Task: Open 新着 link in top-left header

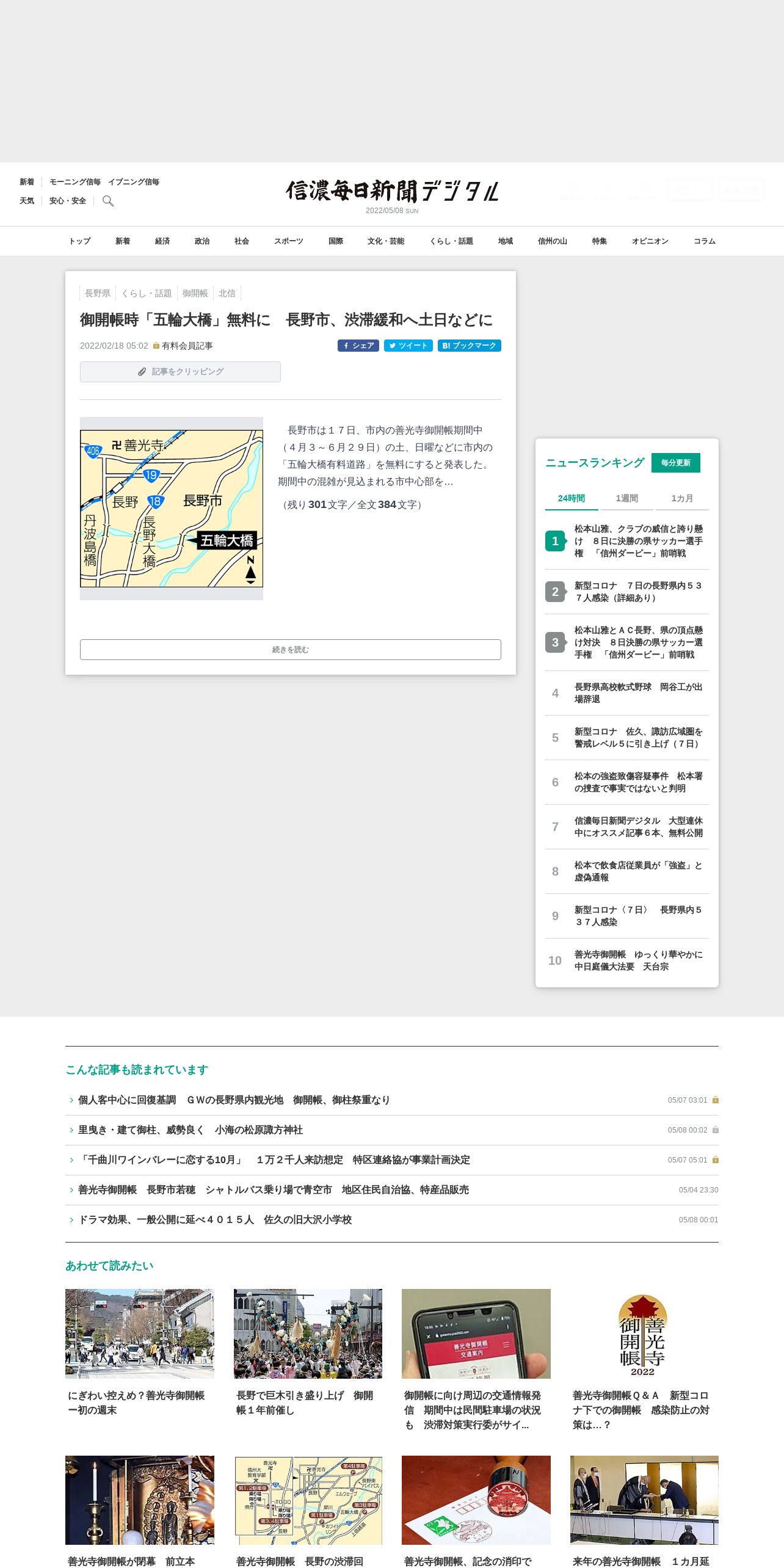Action: (x=27, y=182)
